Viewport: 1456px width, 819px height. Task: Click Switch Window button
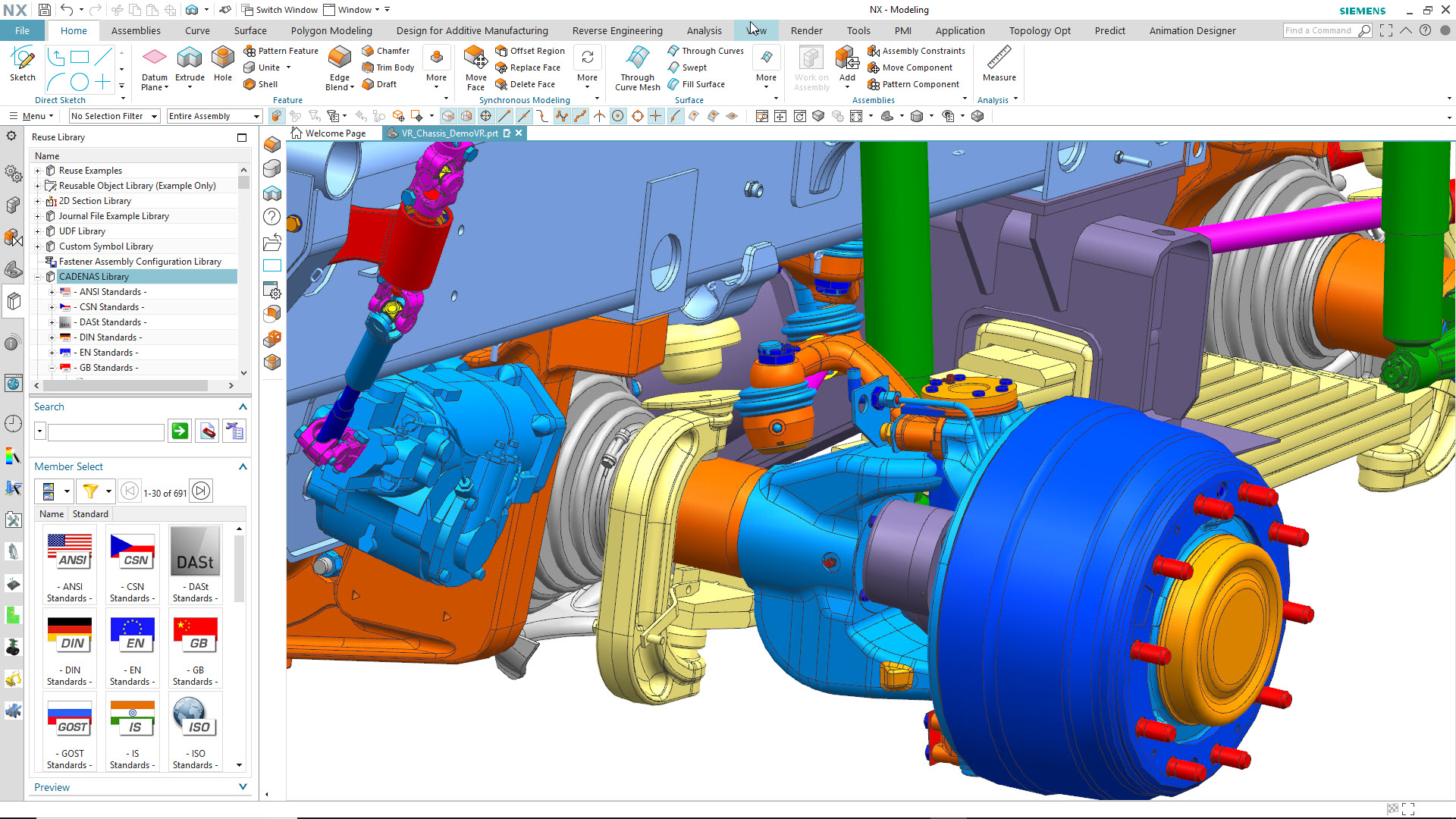[279, 10]
